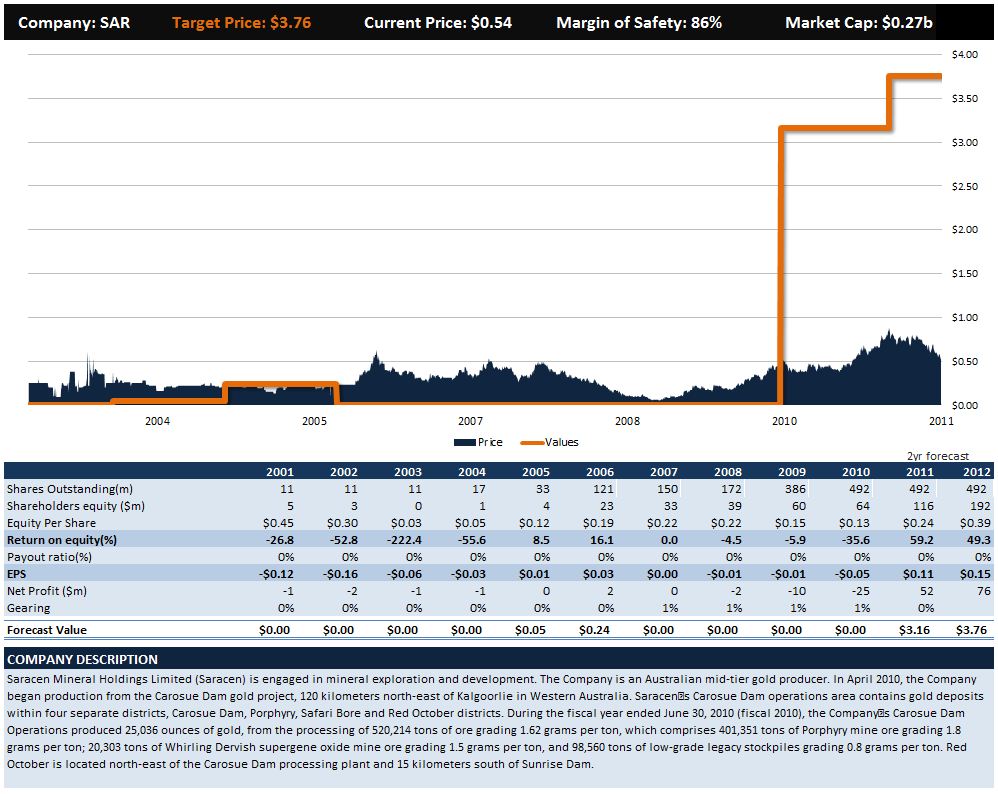This screenshot has height=794, width=998.
Task: Click the 2007 x-axis label
Action: (x=470, y=421)
